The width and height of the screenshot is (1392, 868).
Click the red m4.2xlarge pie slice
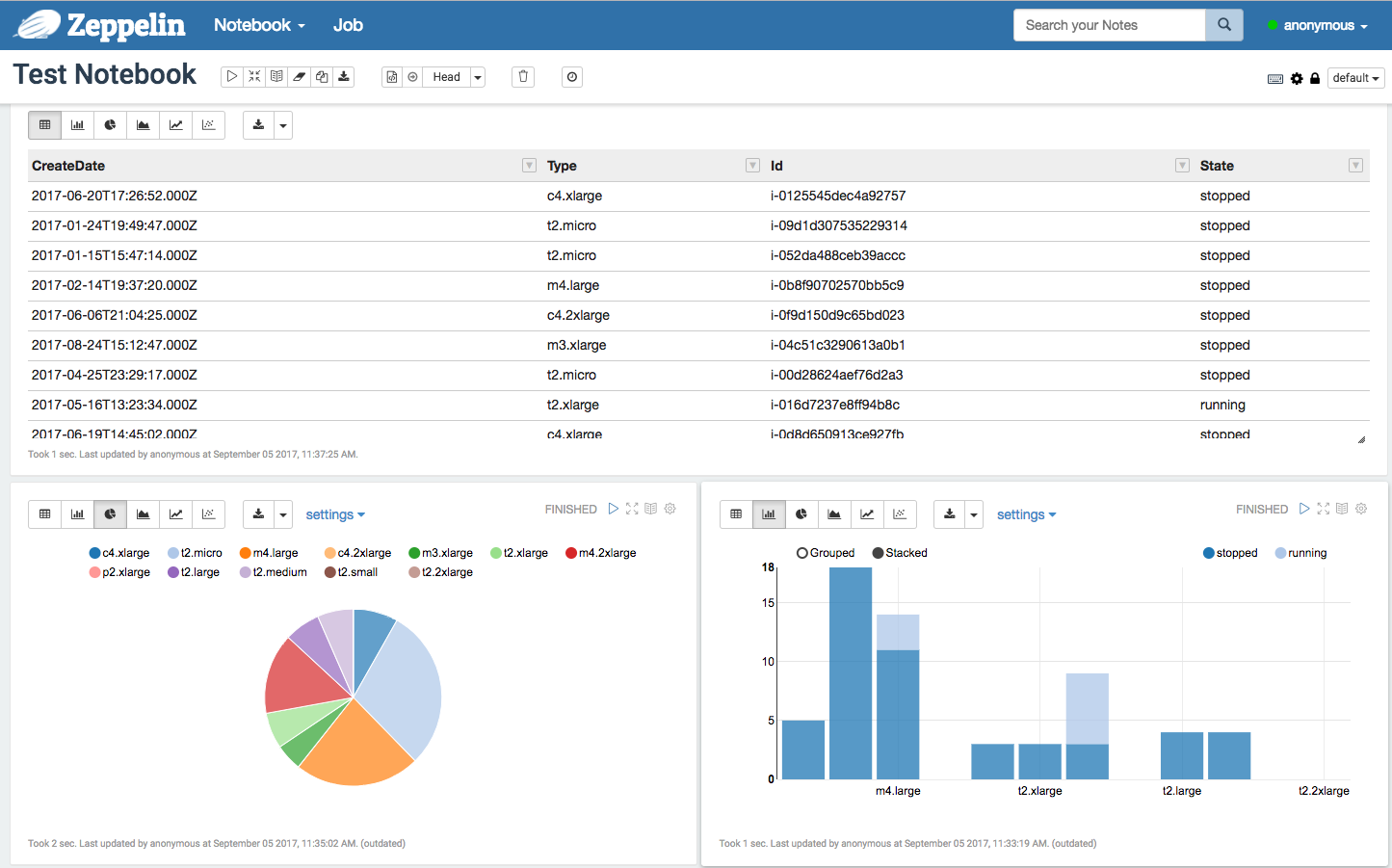coord(303,677)
